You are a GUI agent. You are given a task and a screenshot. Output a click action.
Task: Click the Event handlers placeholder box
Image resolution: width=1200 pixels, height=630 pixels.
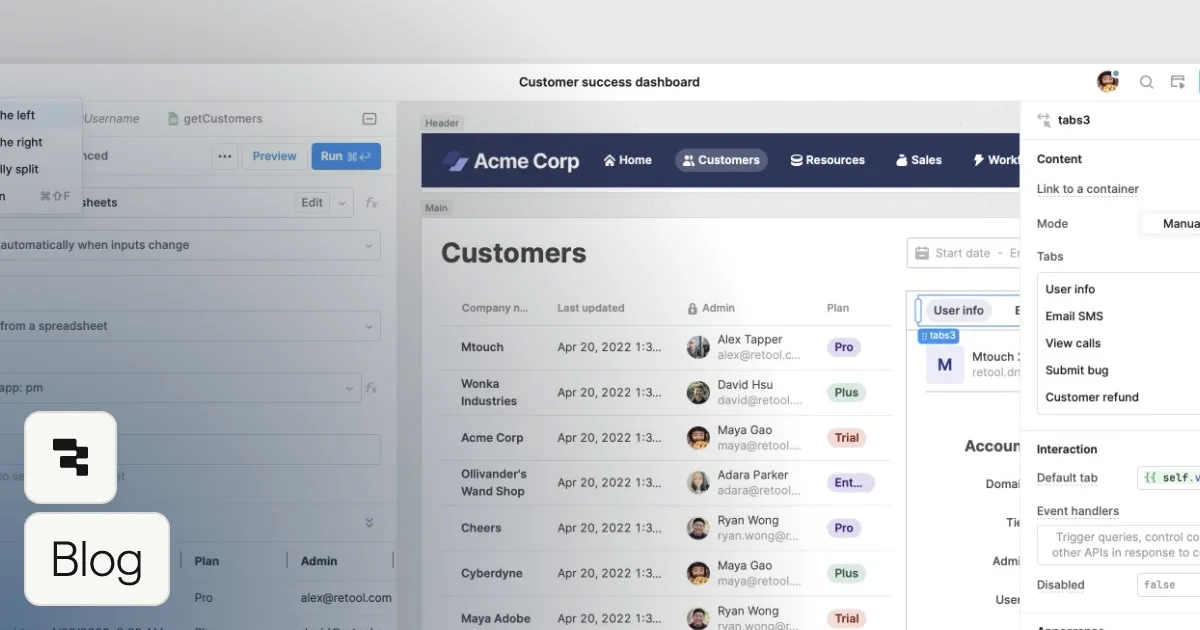1119,544
